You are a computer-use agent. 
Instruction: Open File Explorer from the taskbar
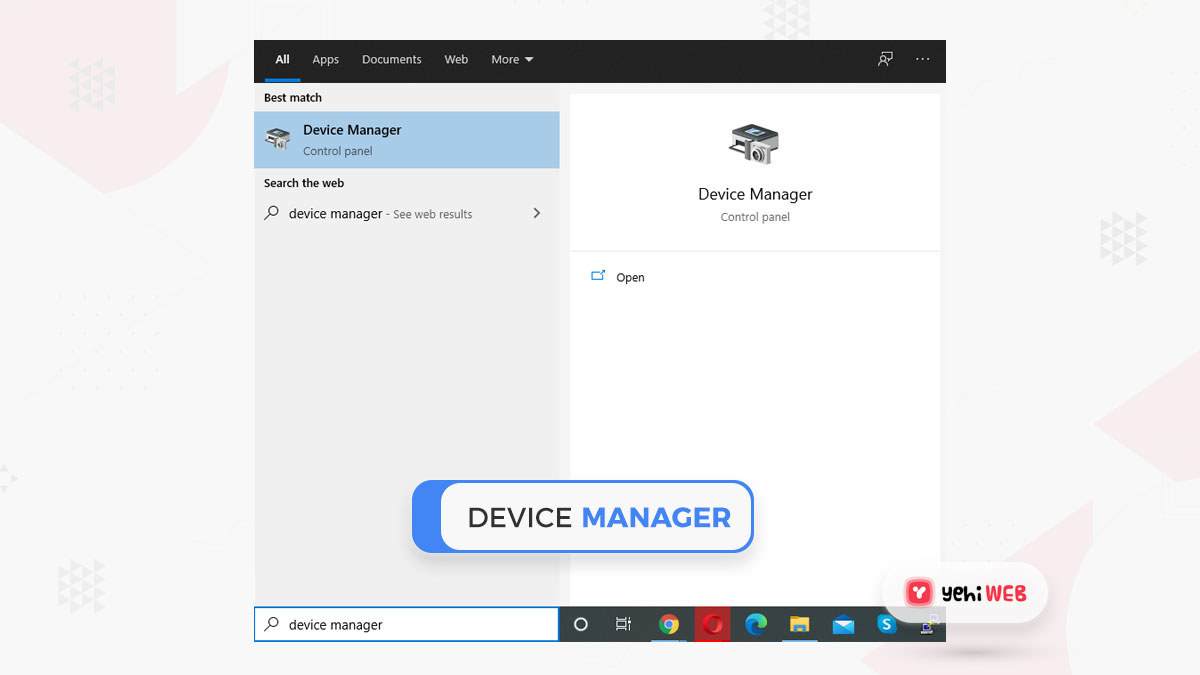[x=799, y=624]
